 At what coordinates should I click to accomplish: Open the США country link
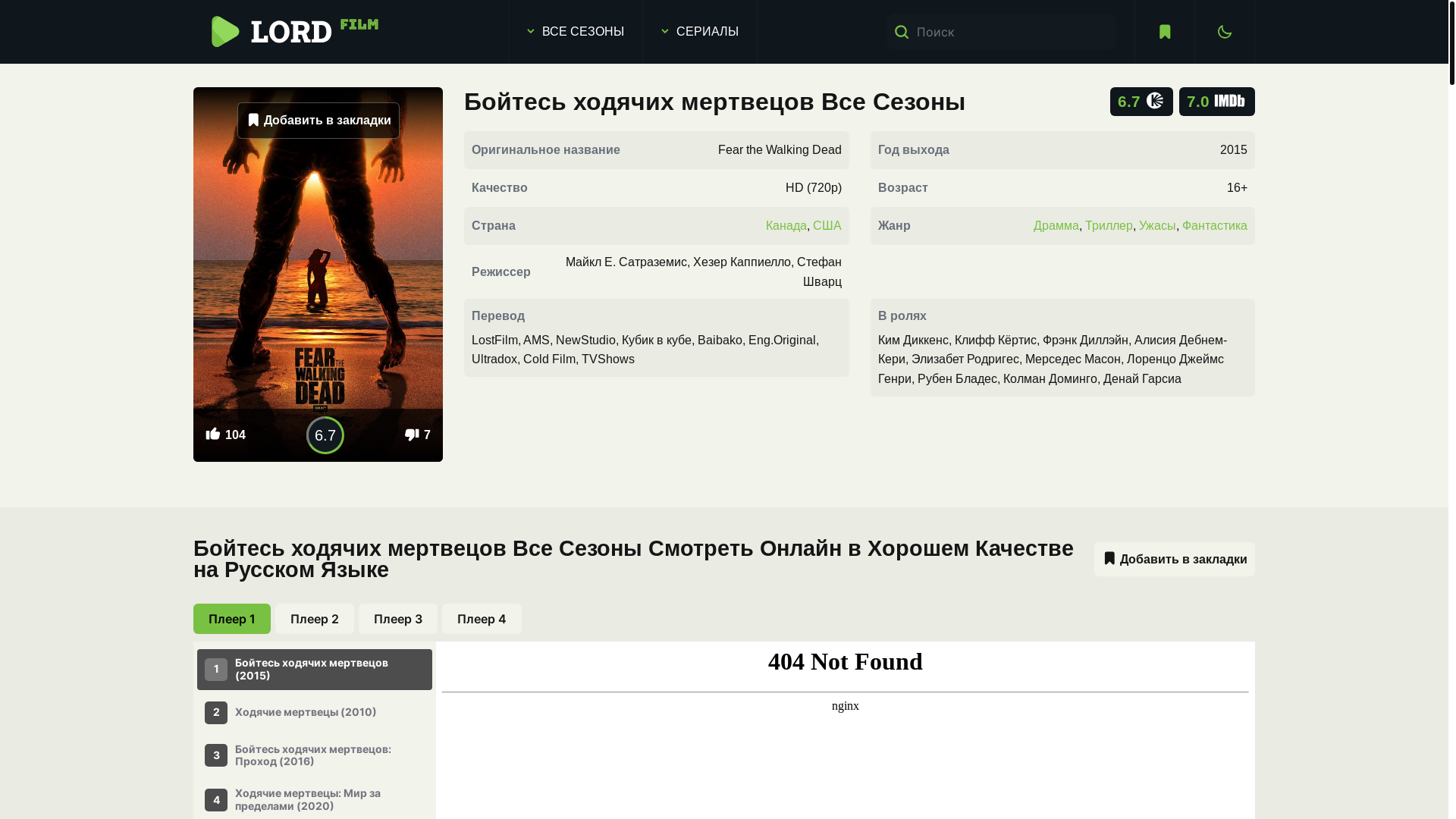coord(827,226)
